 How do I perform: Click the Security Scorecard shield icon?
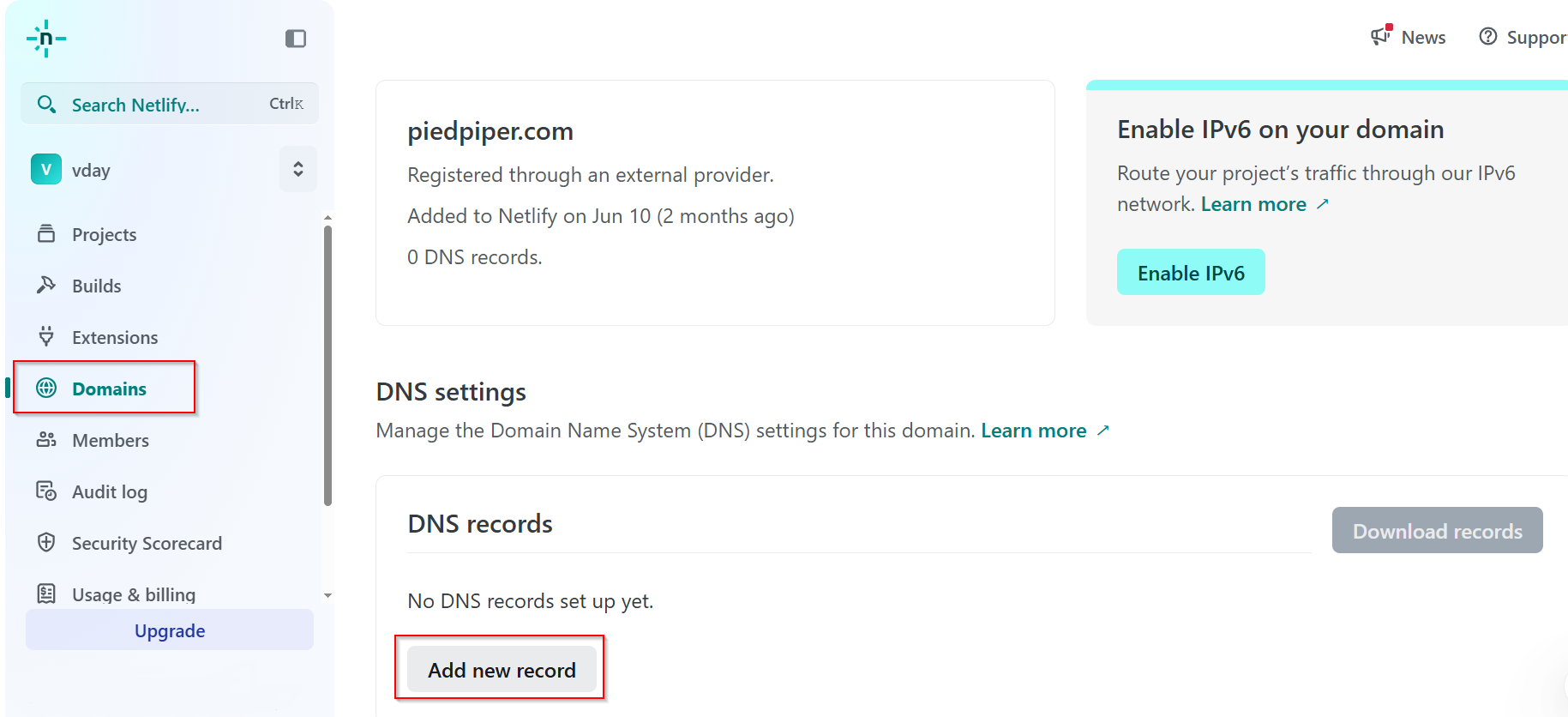(x=46, y=543)
